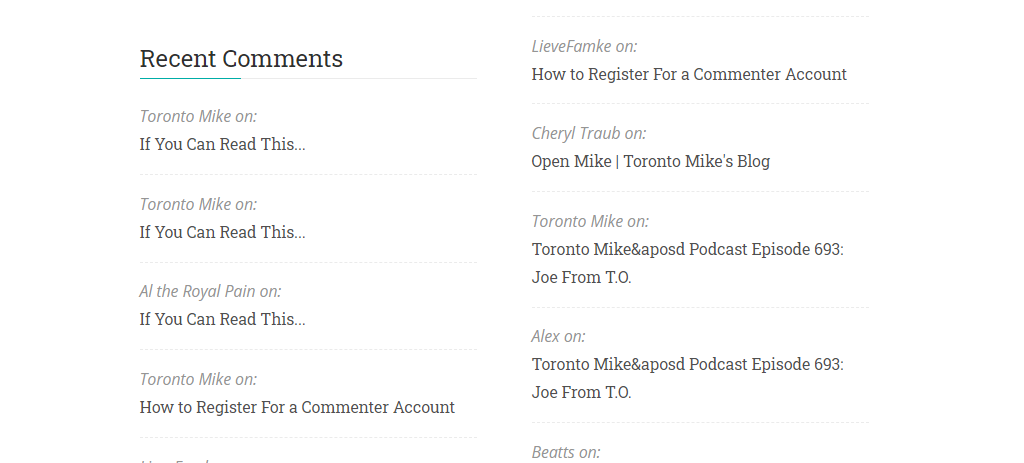Select second Toronto Mike commenter name in list
Screen dimensions: 1024x463
coord(186,204)
